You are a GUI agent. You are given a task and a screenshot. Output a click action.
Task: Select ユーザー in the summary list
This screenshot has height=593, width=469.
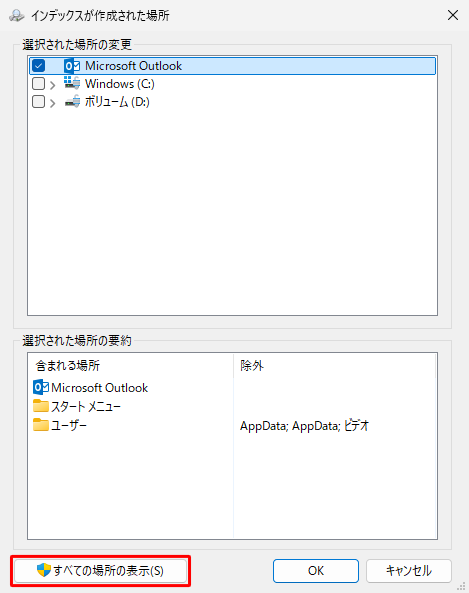pos(69,425)
